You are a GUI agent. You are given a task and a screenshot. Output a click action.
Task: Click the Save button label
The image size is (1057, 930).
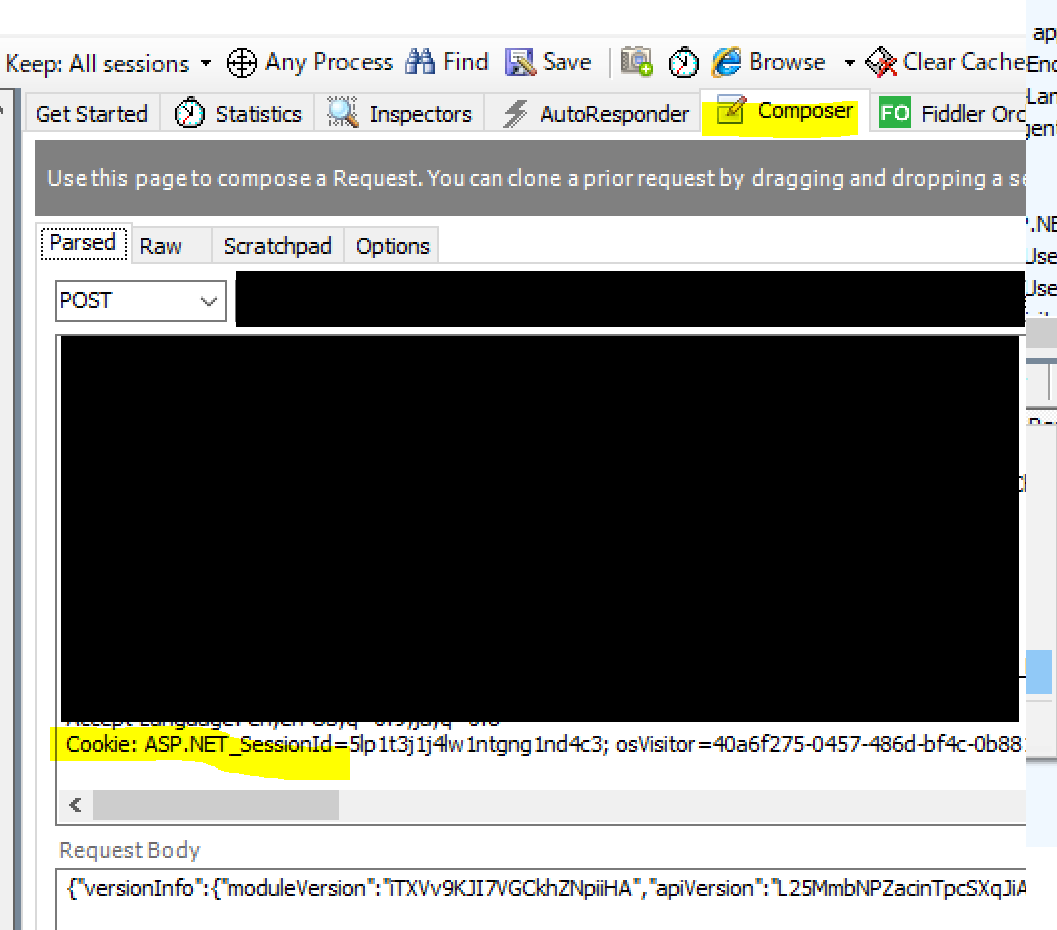click(x=568, y=62)
